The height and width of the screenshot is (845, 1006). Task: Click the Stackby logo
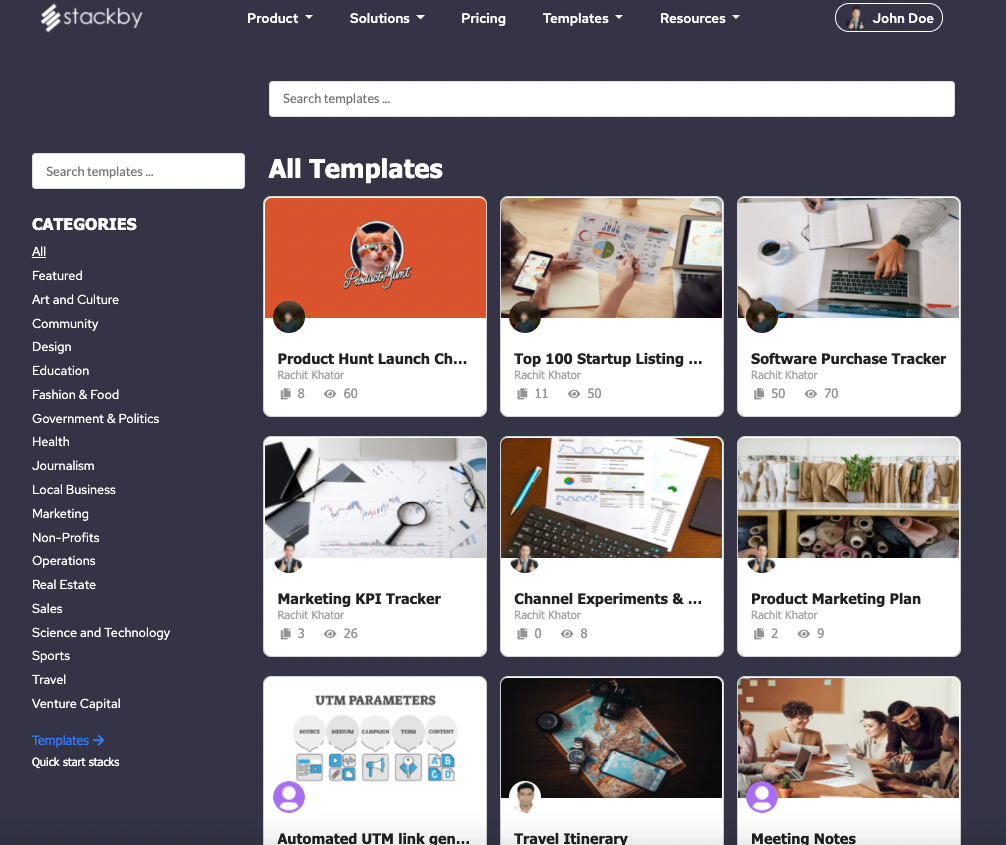click(x=91, y=17)
